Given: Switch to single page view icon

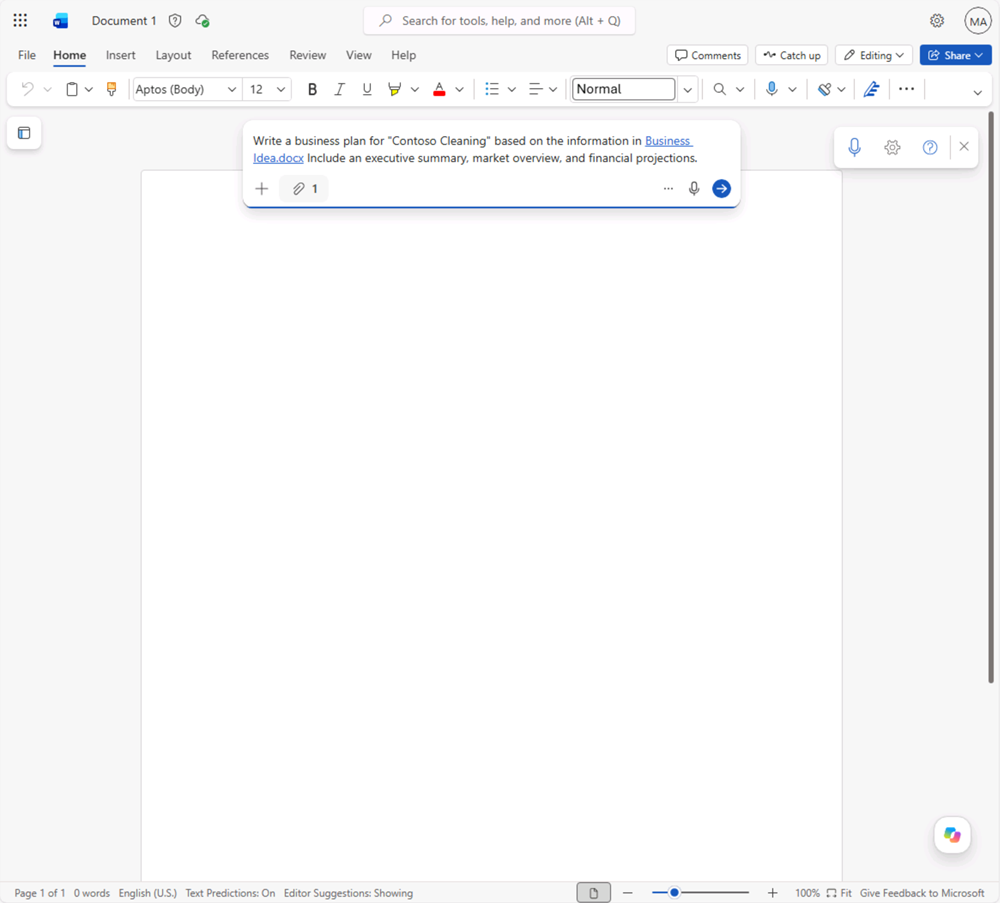Looking at the screenshot, I should 594,893.
